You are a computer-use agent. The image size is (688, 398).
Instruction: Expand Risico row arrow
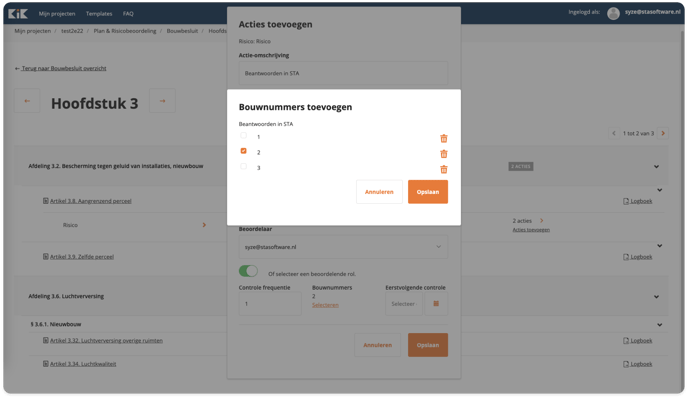point(204,225)
